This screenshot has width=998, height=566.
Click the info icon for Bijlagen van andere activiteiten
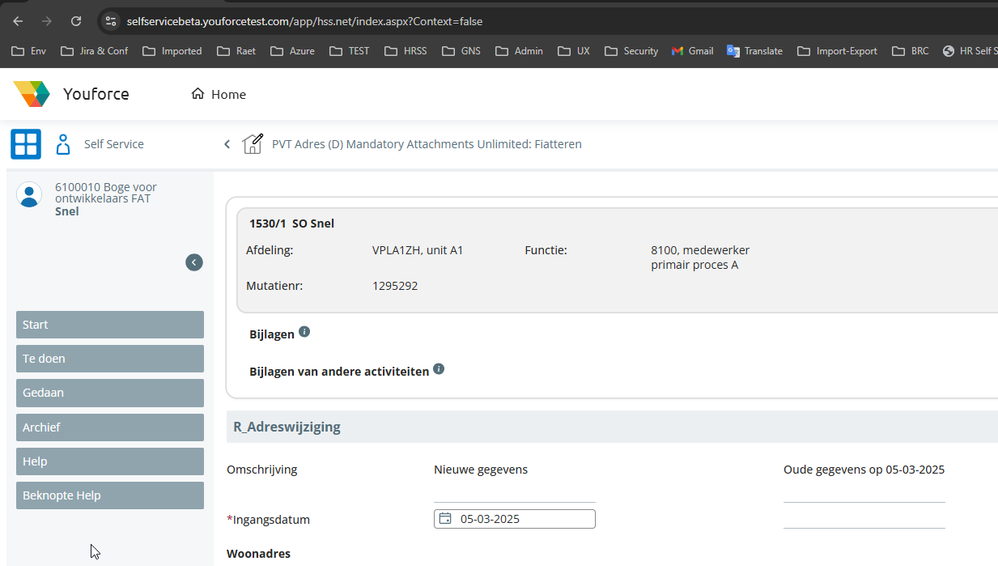pos(438,369)
